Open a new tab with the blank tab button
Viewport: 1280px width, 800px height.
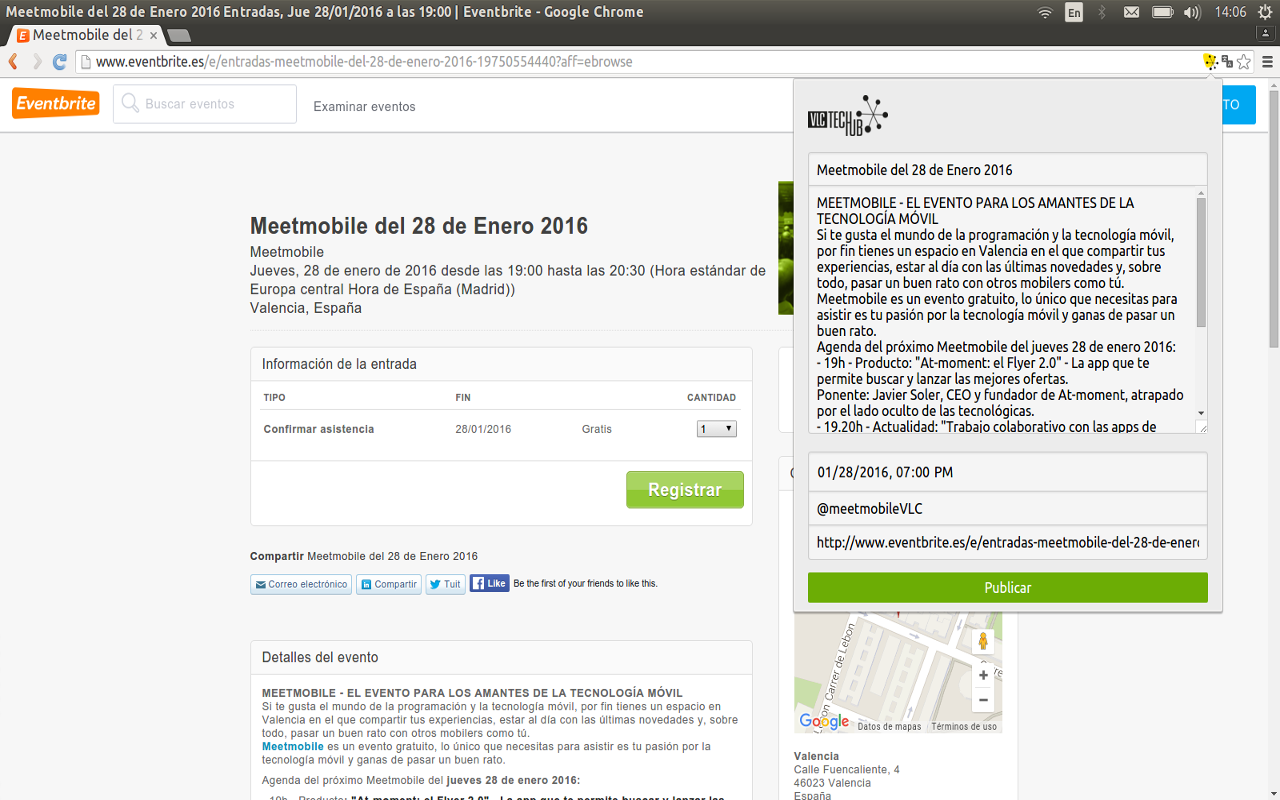coord(178,36)
